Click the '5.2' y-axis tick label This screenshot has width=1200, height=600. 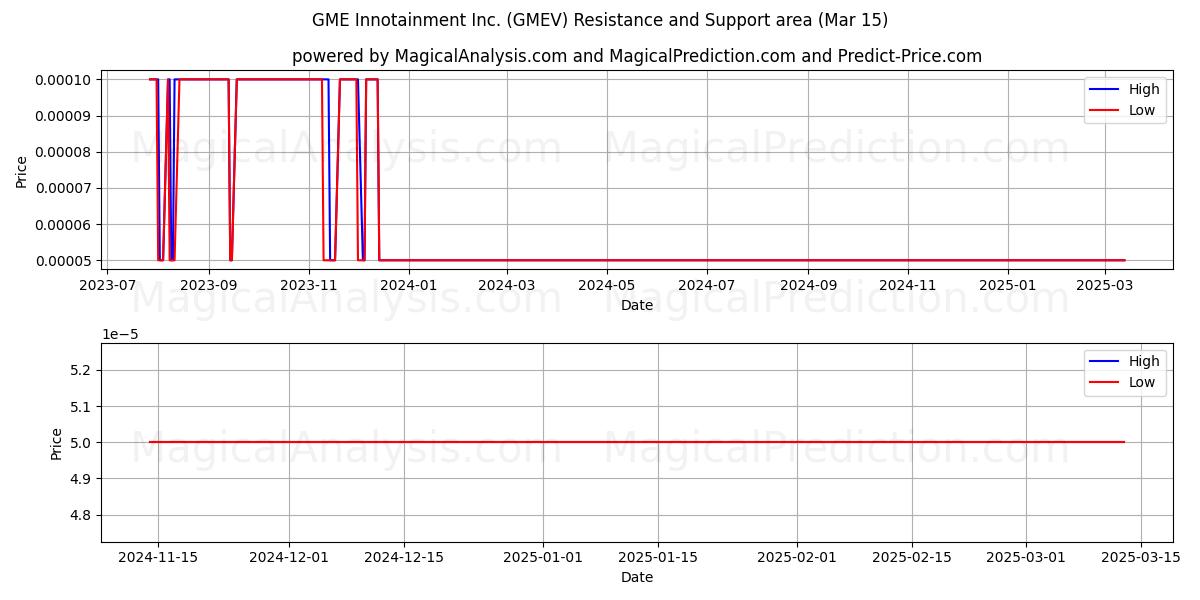coord(83,370)
